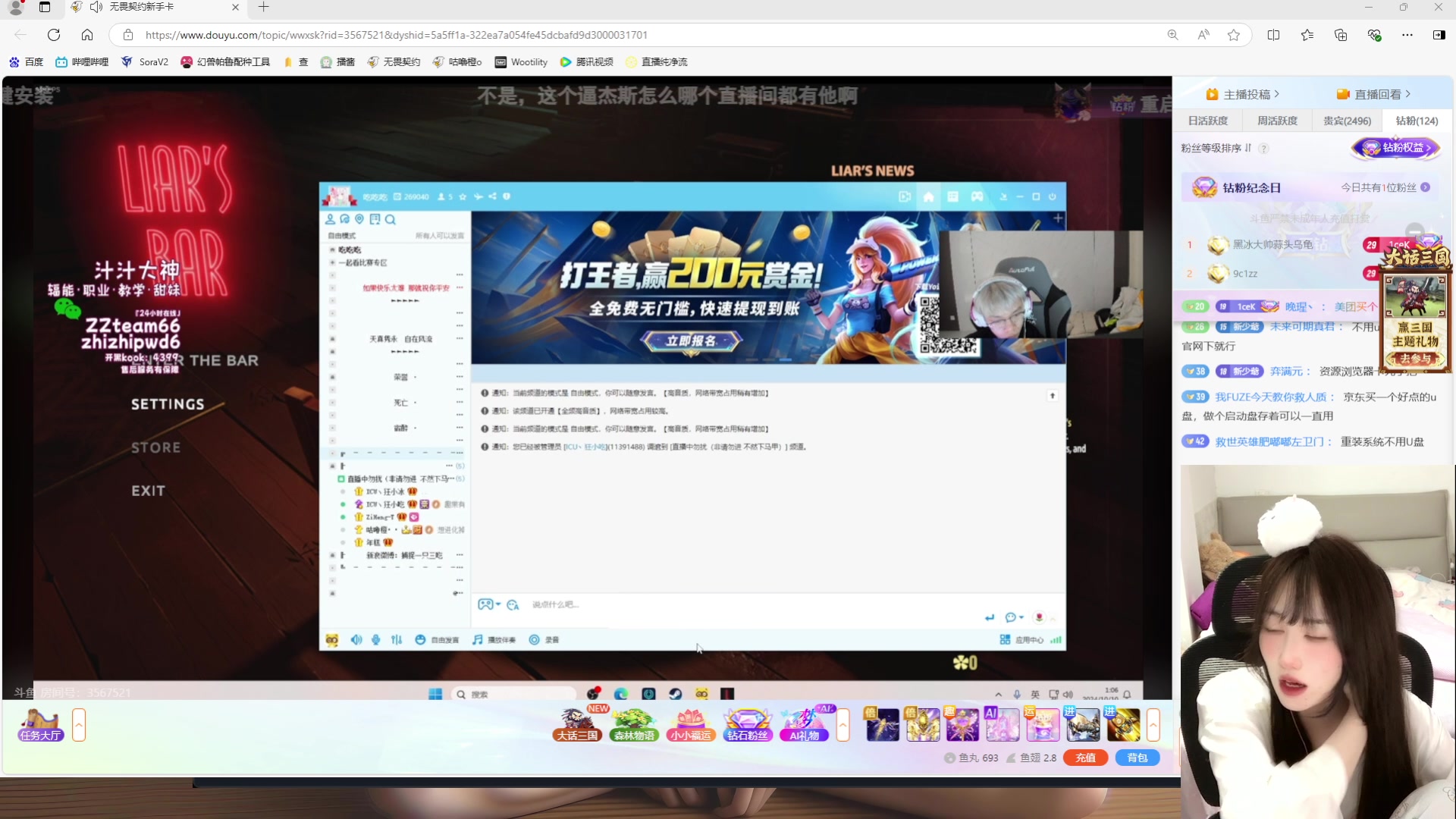Mute the microphone in the voice toolbar
1456x819 pixels.
coord(376,639)
